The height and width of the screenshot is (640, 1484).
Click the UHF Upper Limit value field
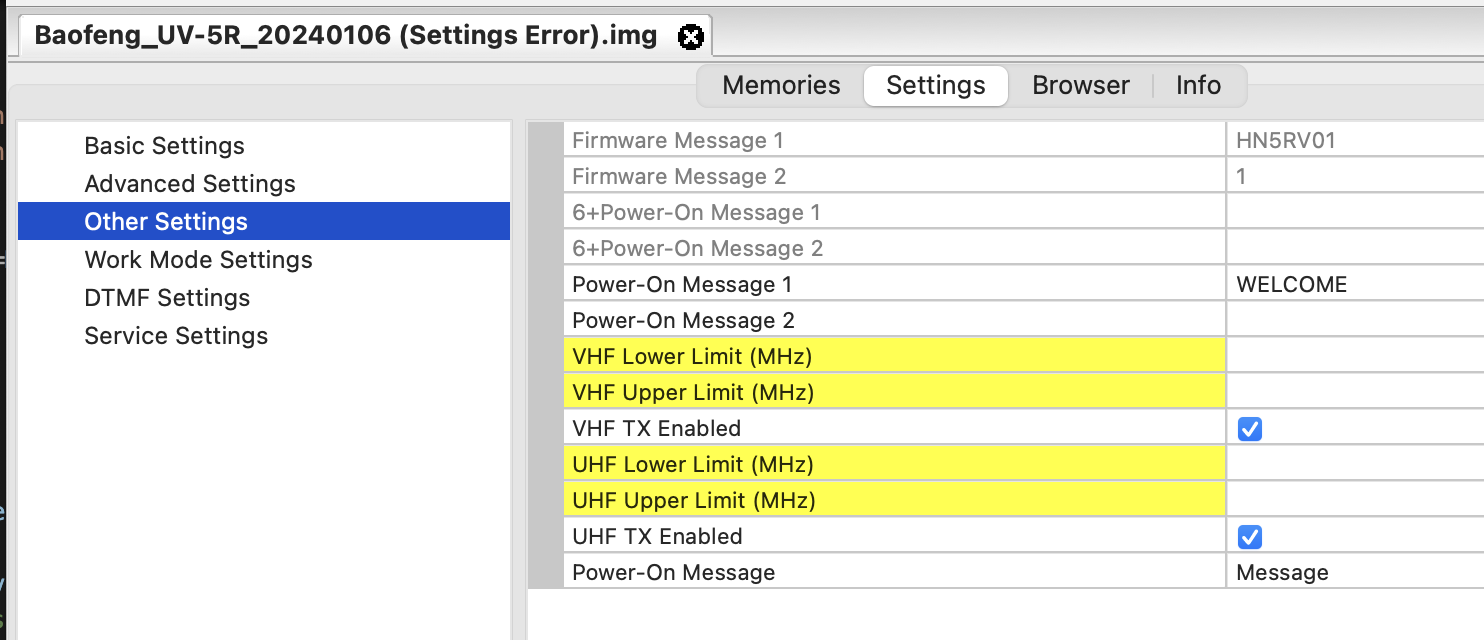click(1355, 500)
